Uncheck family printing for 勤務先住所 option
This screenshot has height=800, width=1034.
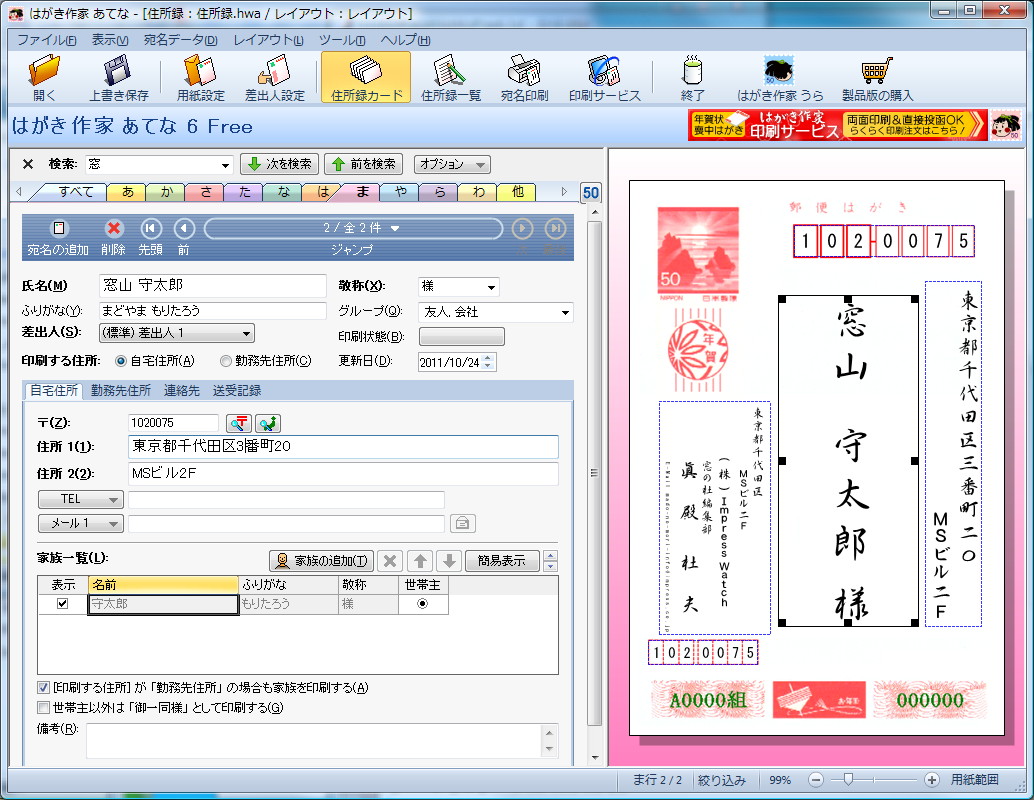(x=42, y=688)
